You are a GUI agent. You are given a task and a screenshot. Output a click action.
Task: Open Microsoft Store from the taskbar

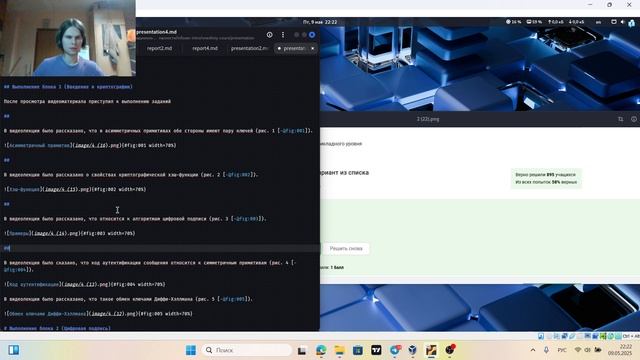(x=358, y=350)
